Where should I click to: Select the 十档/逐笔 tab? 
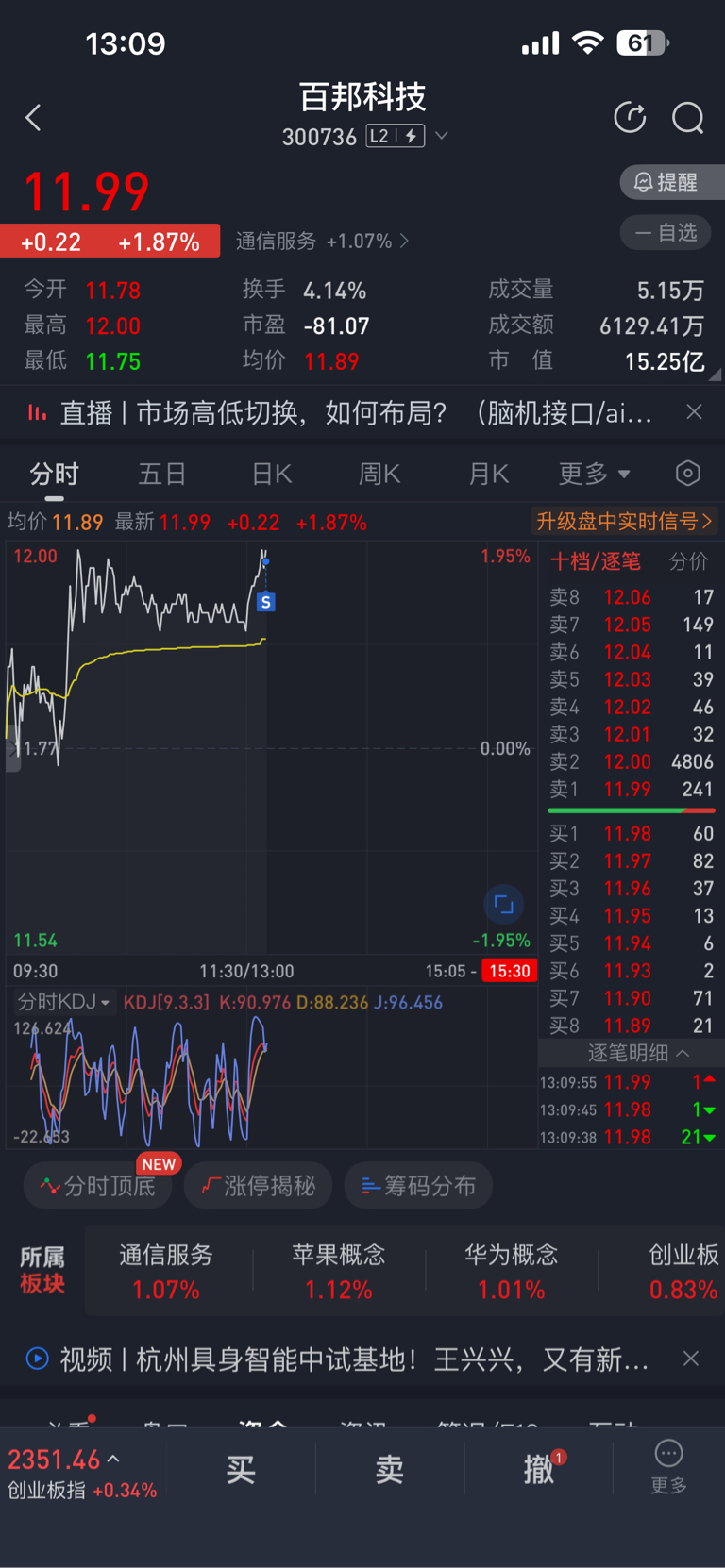(595, 561)
